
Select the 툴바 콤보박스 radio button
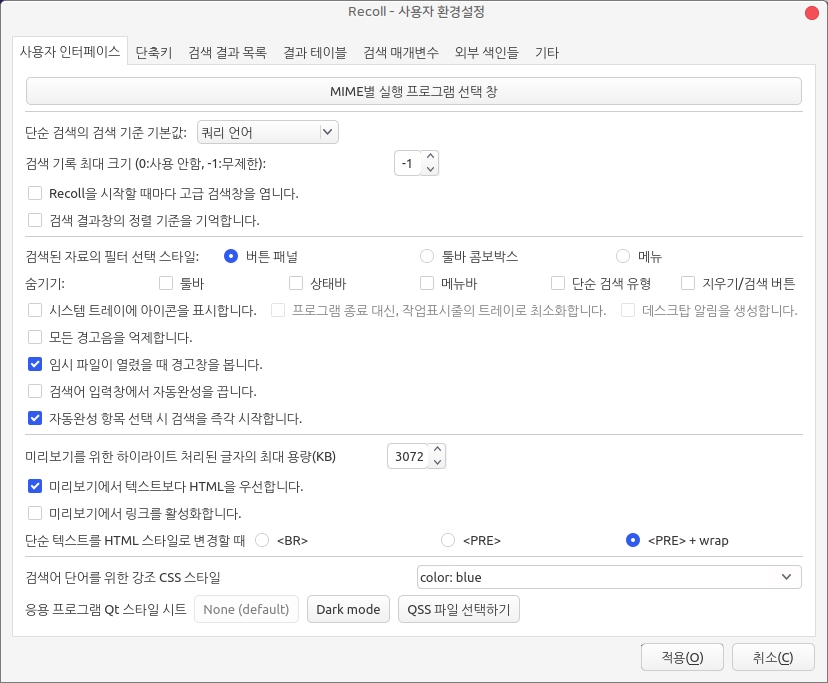[427, 256]
